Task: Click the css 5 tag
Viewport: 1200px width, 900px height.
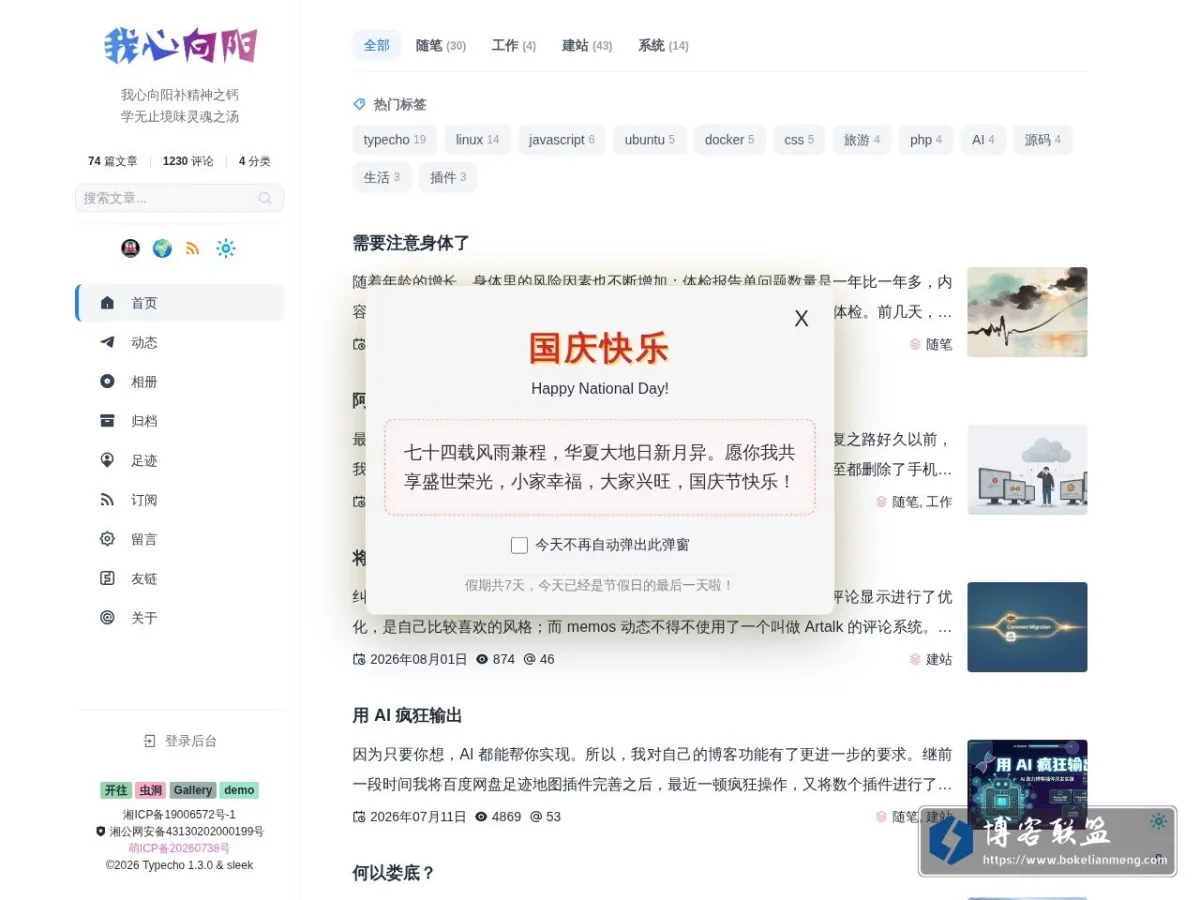Action: click(x=799, y=140)
